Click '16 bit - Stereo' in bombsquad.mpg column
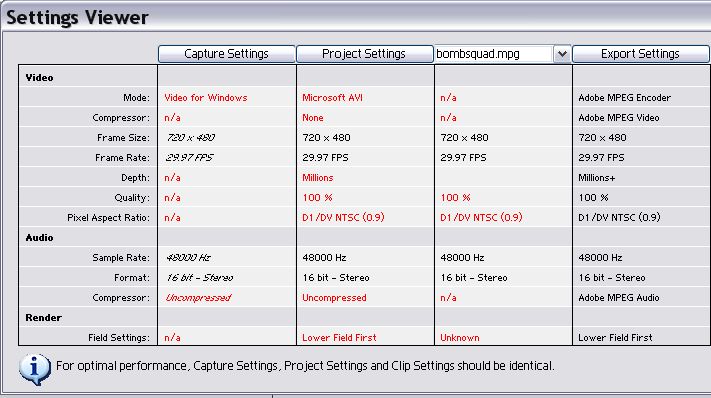 (x=474, y=277)
